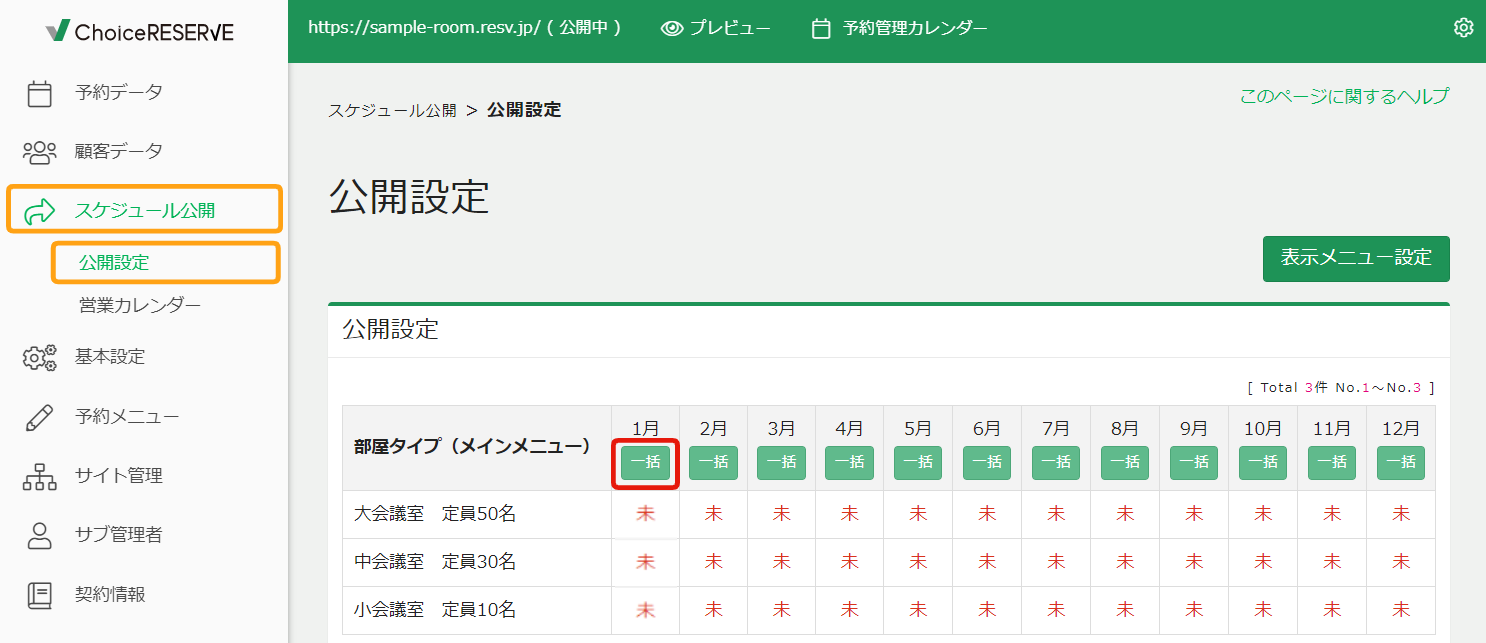
Task: Click the 表示メニュー設定 button
Action: [1356, 259]
